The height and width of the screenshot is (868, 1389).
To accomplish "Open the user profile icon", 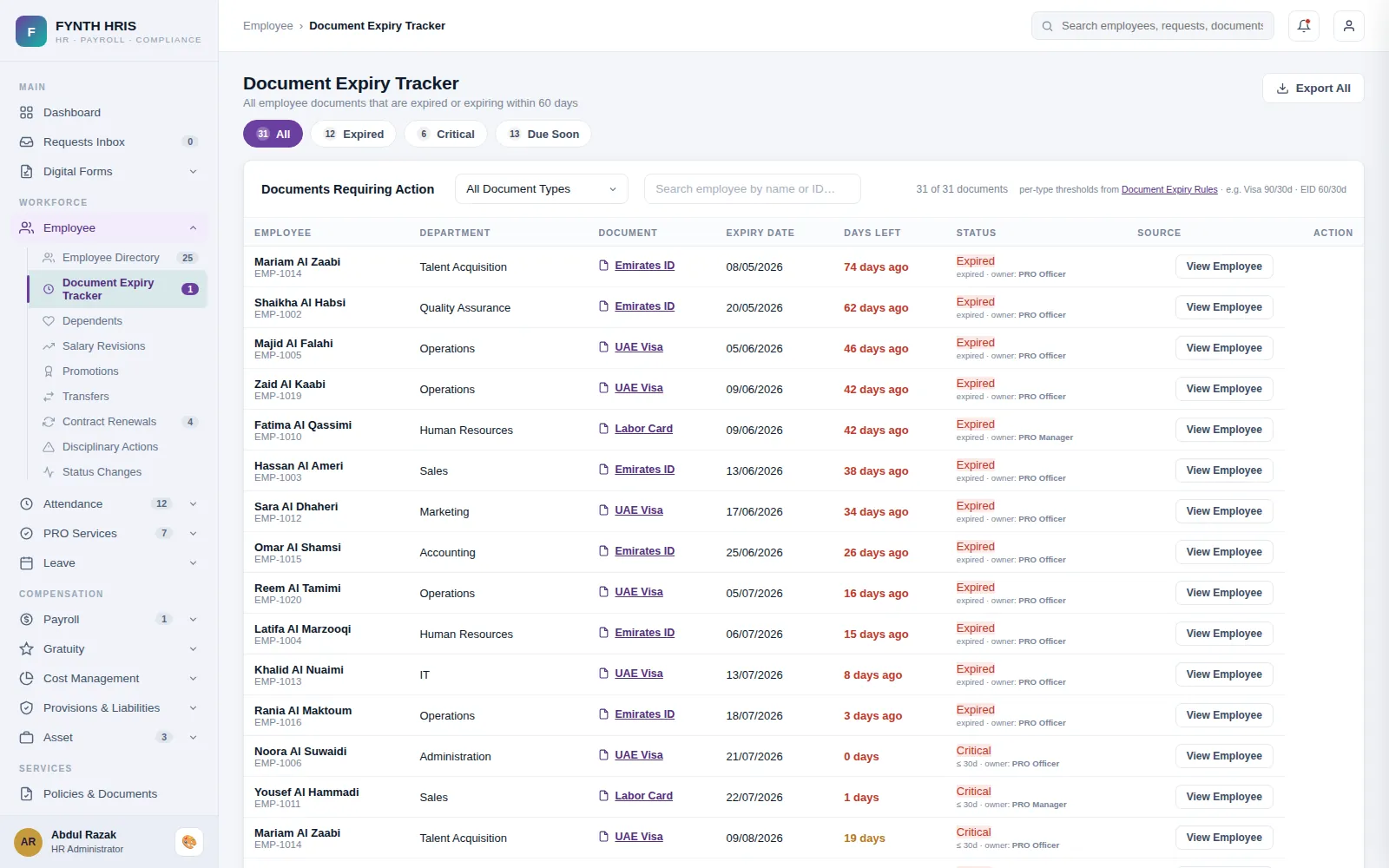I will (1349, 26).
